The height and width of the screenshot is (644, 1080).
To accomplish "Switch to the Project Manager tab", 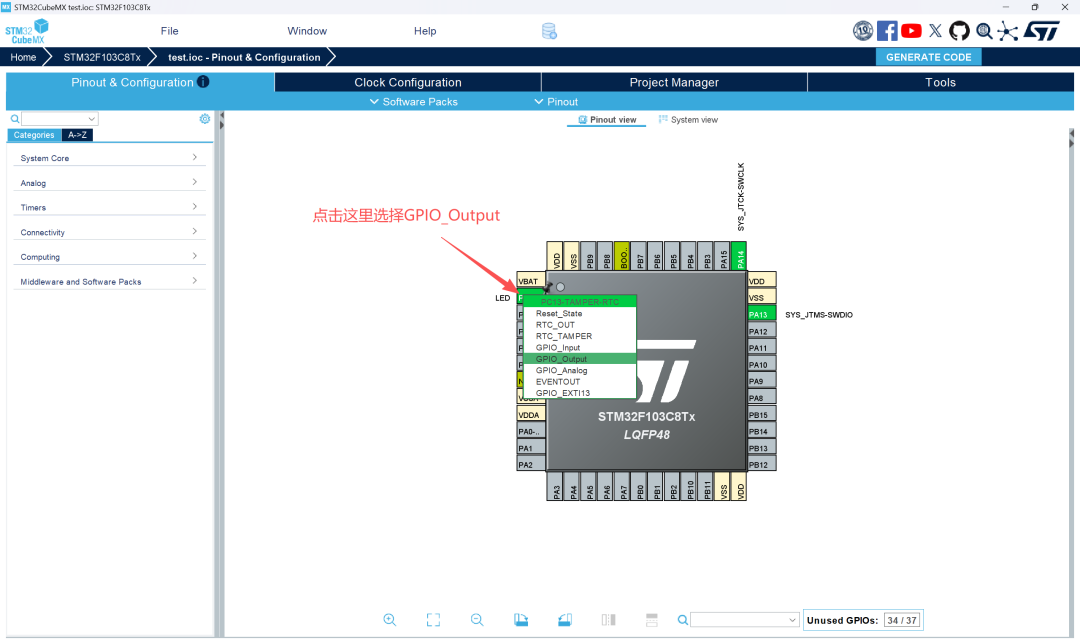I will click(674, 82).
